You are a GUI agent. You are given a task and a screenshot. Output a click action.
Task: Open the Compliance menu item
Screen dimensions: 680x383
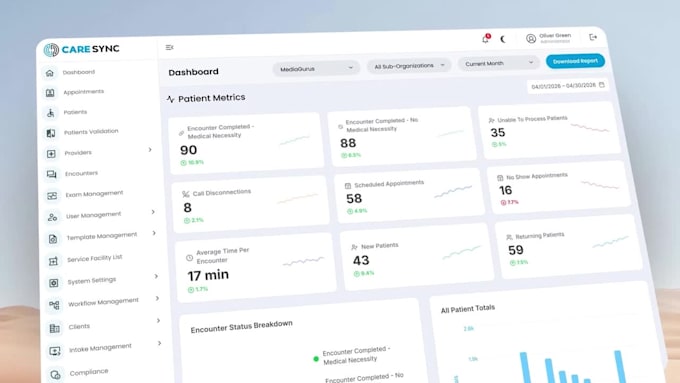[89, 372]
